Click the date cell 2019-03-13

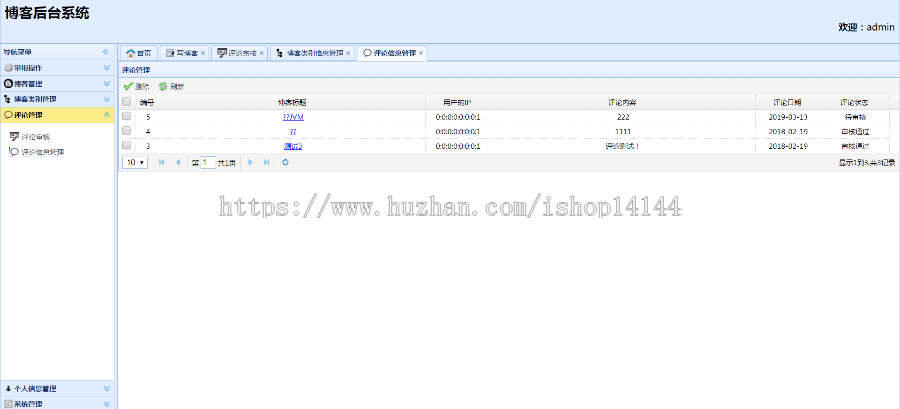788,117
